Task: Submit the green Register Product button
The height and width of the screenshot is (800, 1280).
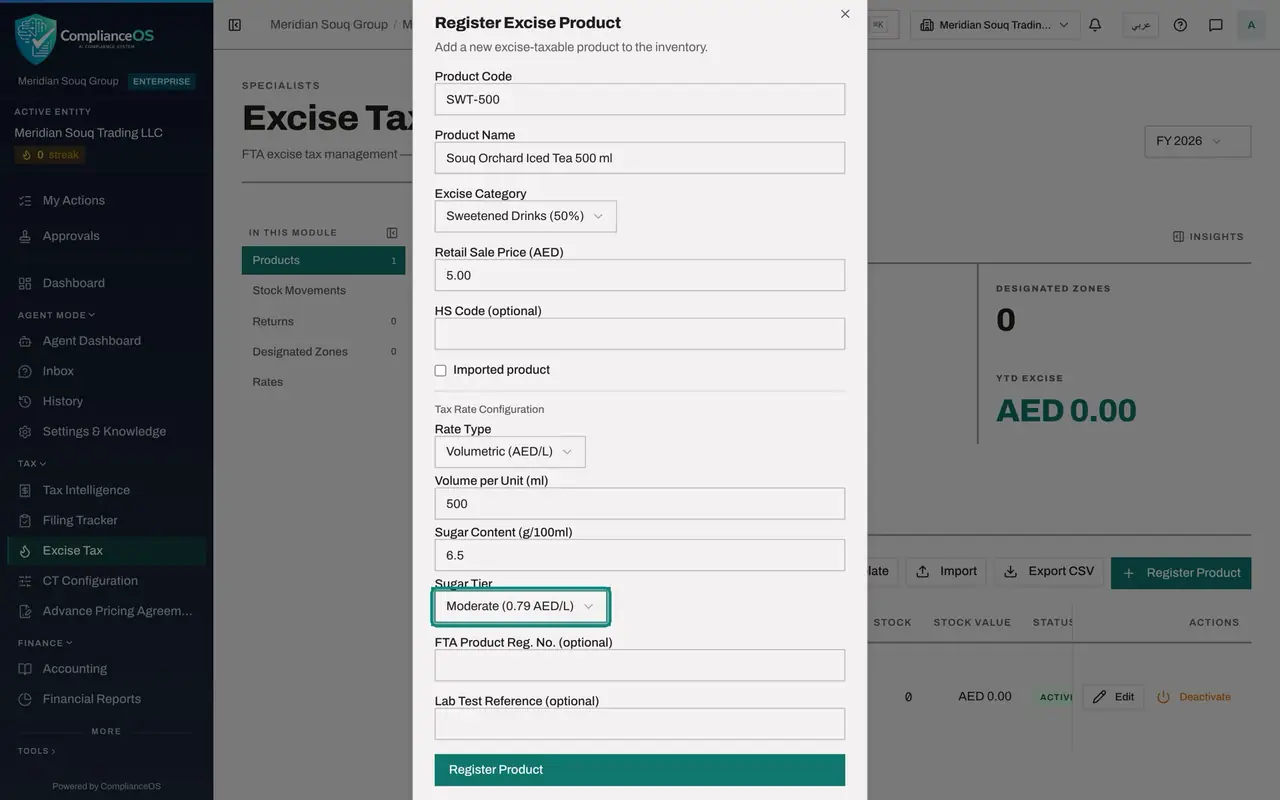Action: (x=640, y=770)
